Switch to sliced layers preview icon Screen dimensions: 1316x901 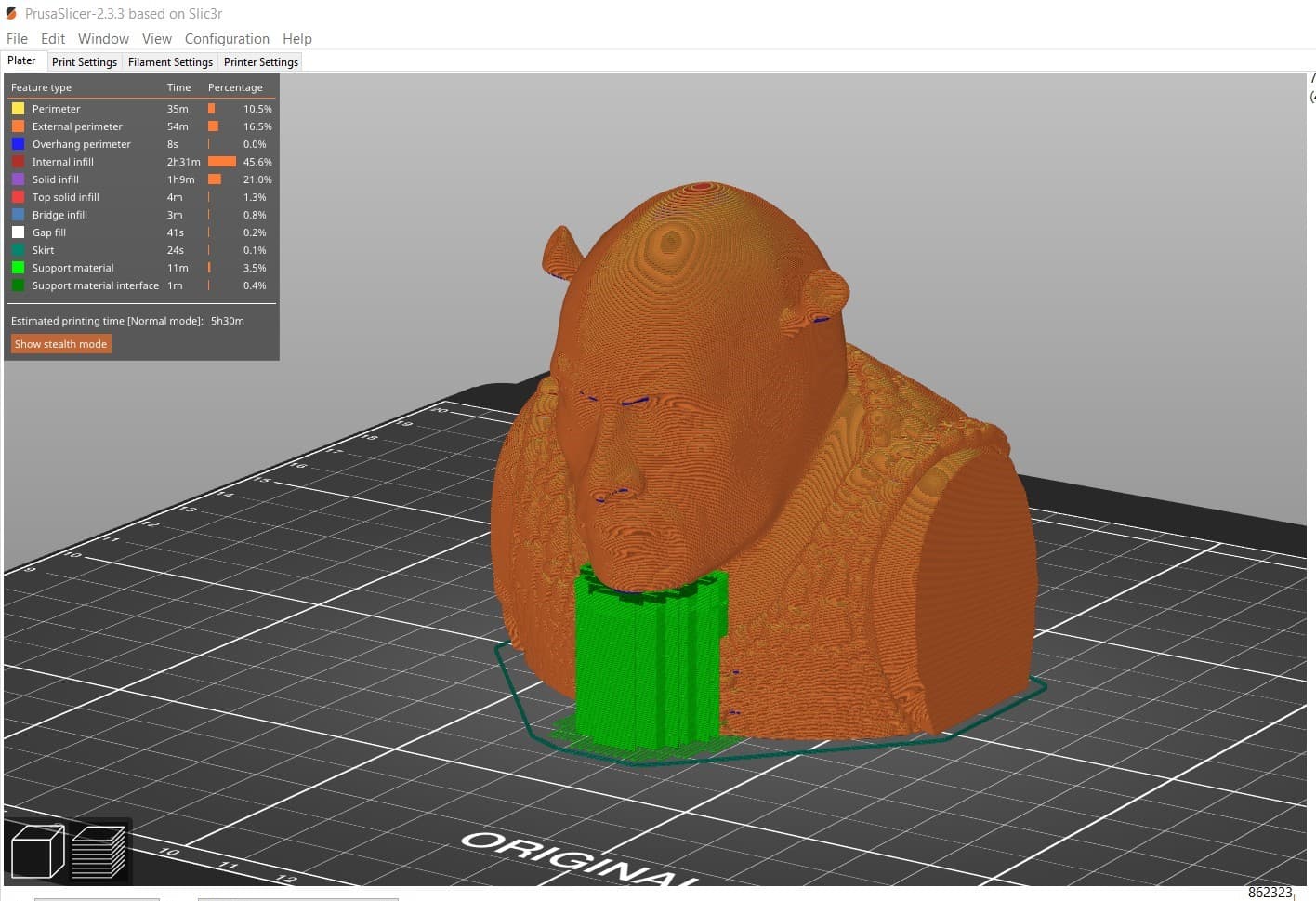click(98, 851)
